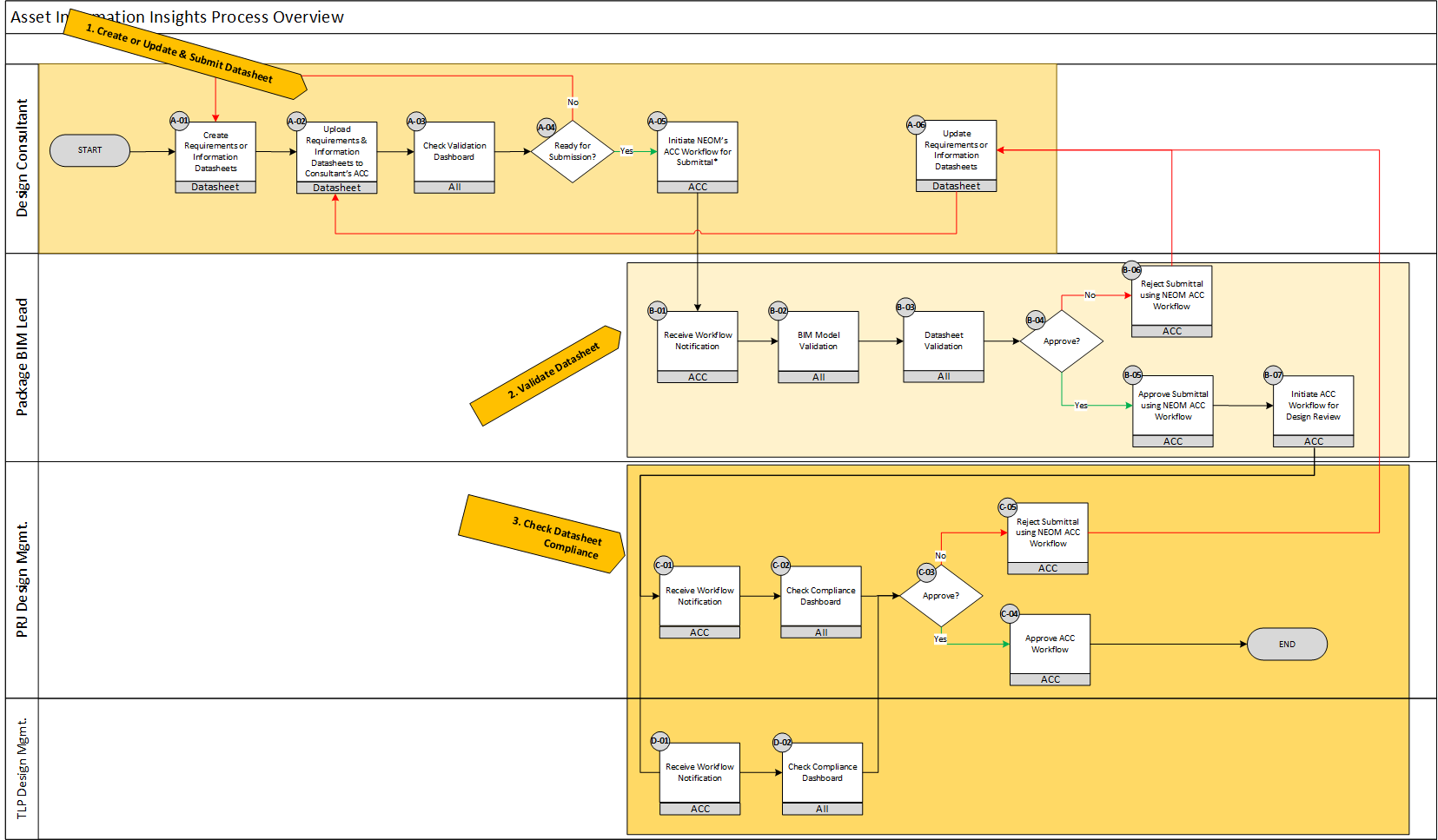Click the 'TLP Design Mgmt.' swimlane header
Screen dimensions: 1438x840
(23, 768)
